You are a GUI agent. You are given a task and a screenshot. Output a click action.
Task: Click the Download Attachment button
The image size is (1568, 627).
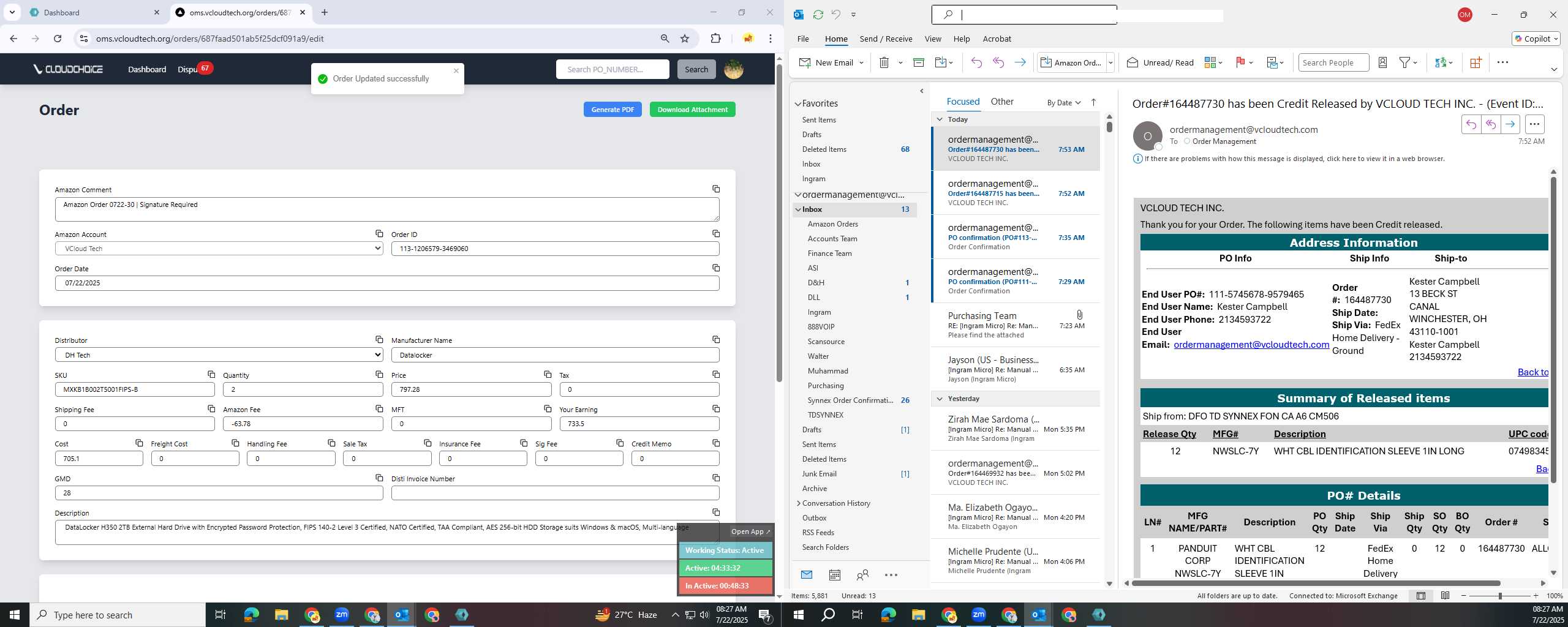coord(692,110)
